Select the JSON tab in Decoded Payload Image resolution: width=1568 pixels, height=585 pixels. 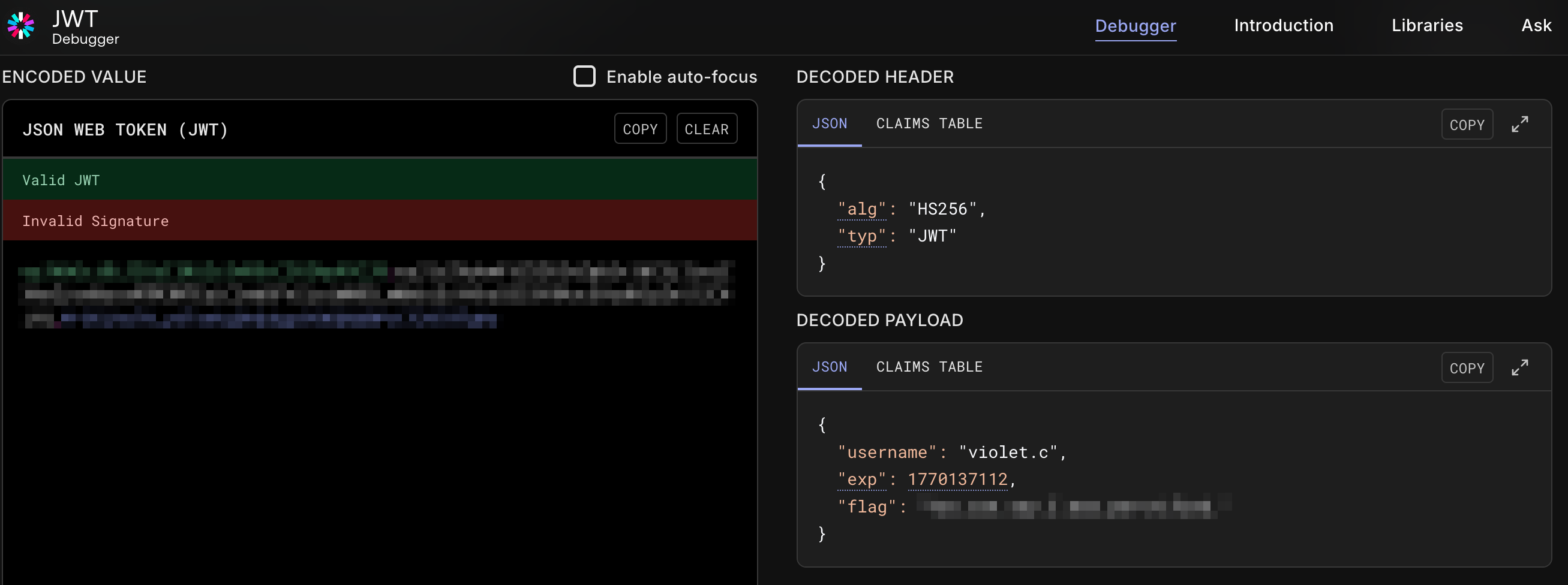[x=829, y=367]
